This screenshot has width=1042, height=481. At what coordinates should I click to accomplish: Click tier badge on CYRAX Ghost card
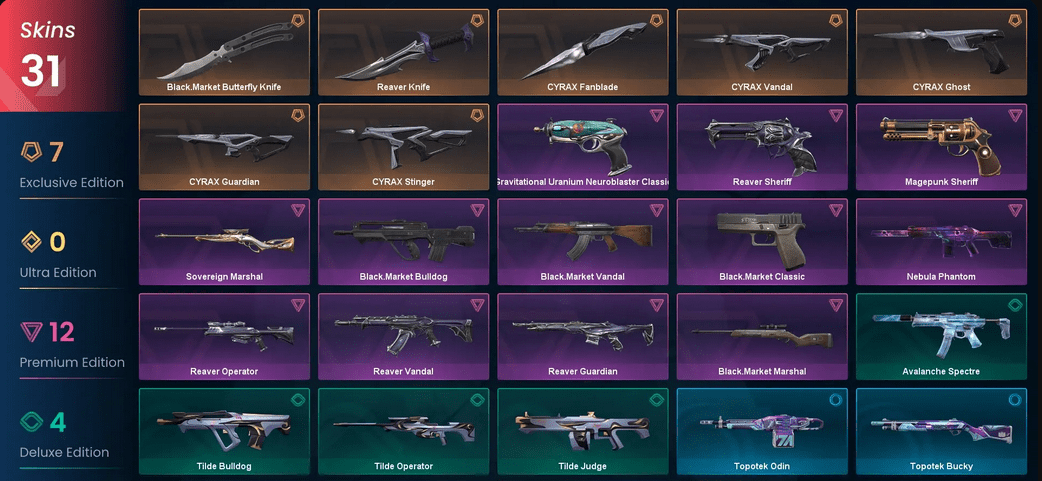tap(1015, 21)
